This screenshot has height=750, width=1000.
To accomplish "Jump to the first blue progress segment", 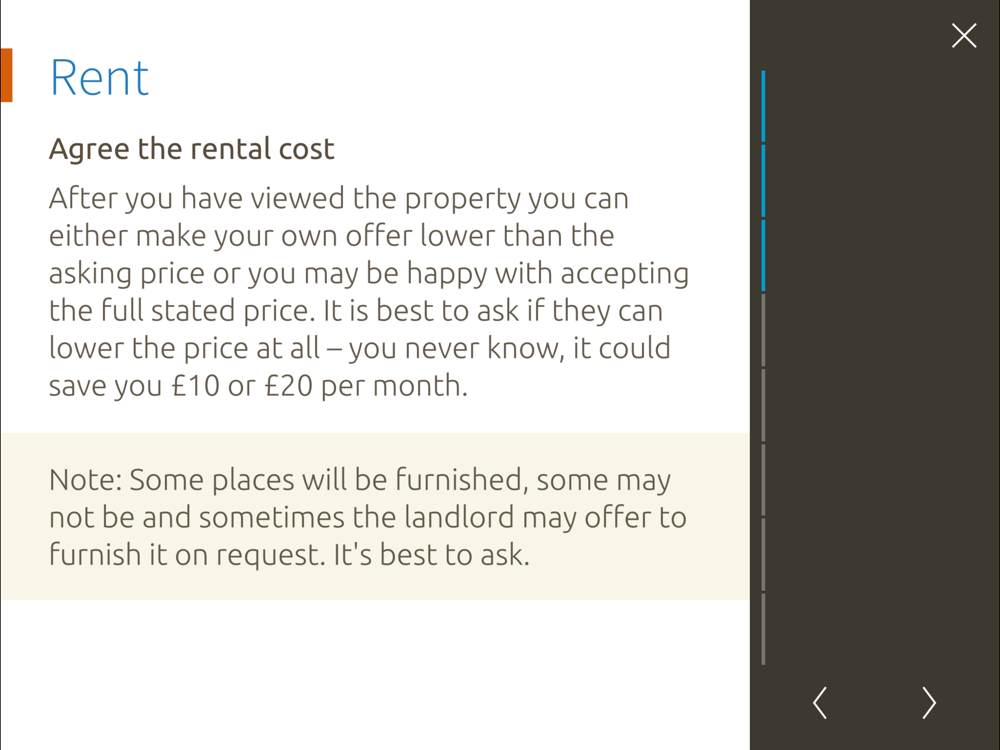I will point(764,106).
